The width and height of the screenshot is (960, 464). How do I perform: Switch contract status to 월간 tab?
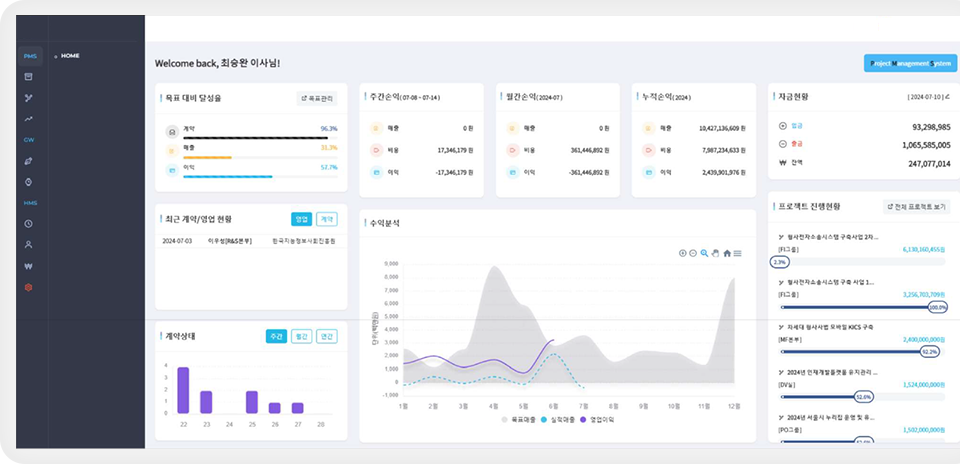click(x=301, y=337)
